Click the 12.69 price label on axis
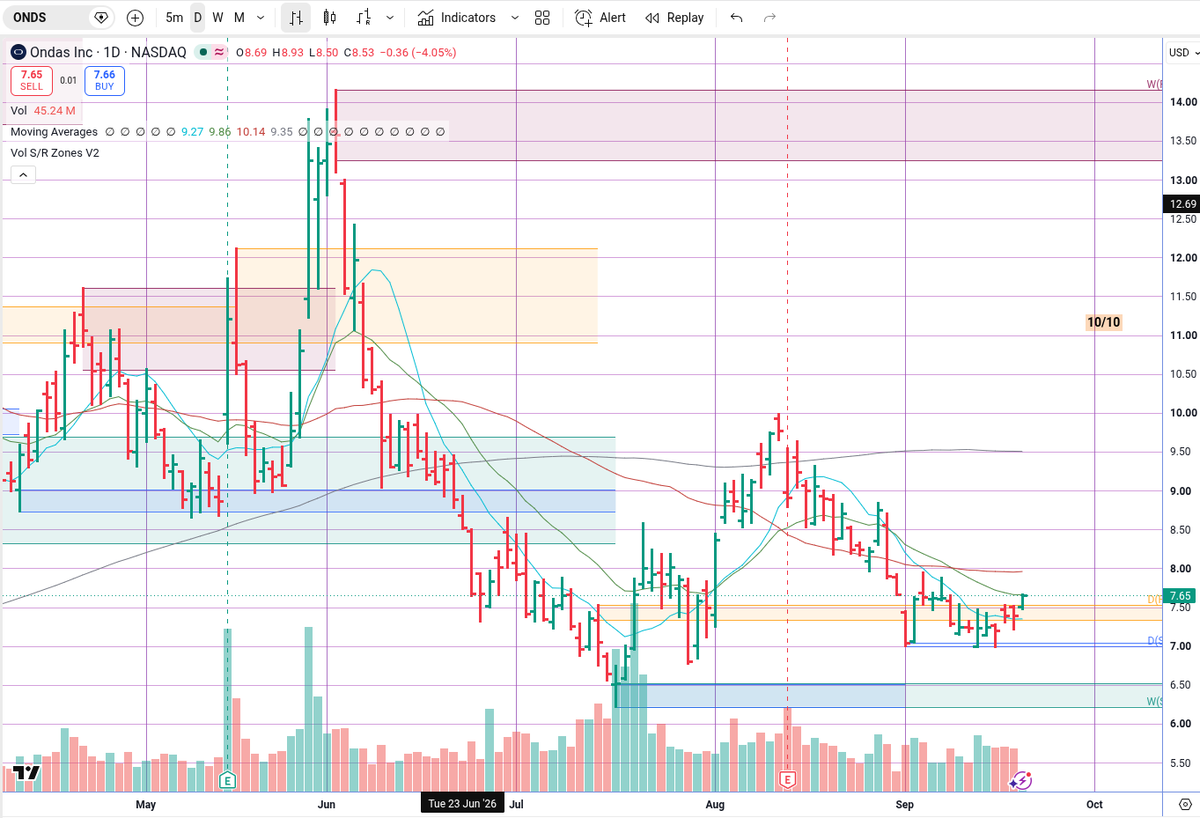The height and width of the screenshot is (818, 1200). [1182, 204]
